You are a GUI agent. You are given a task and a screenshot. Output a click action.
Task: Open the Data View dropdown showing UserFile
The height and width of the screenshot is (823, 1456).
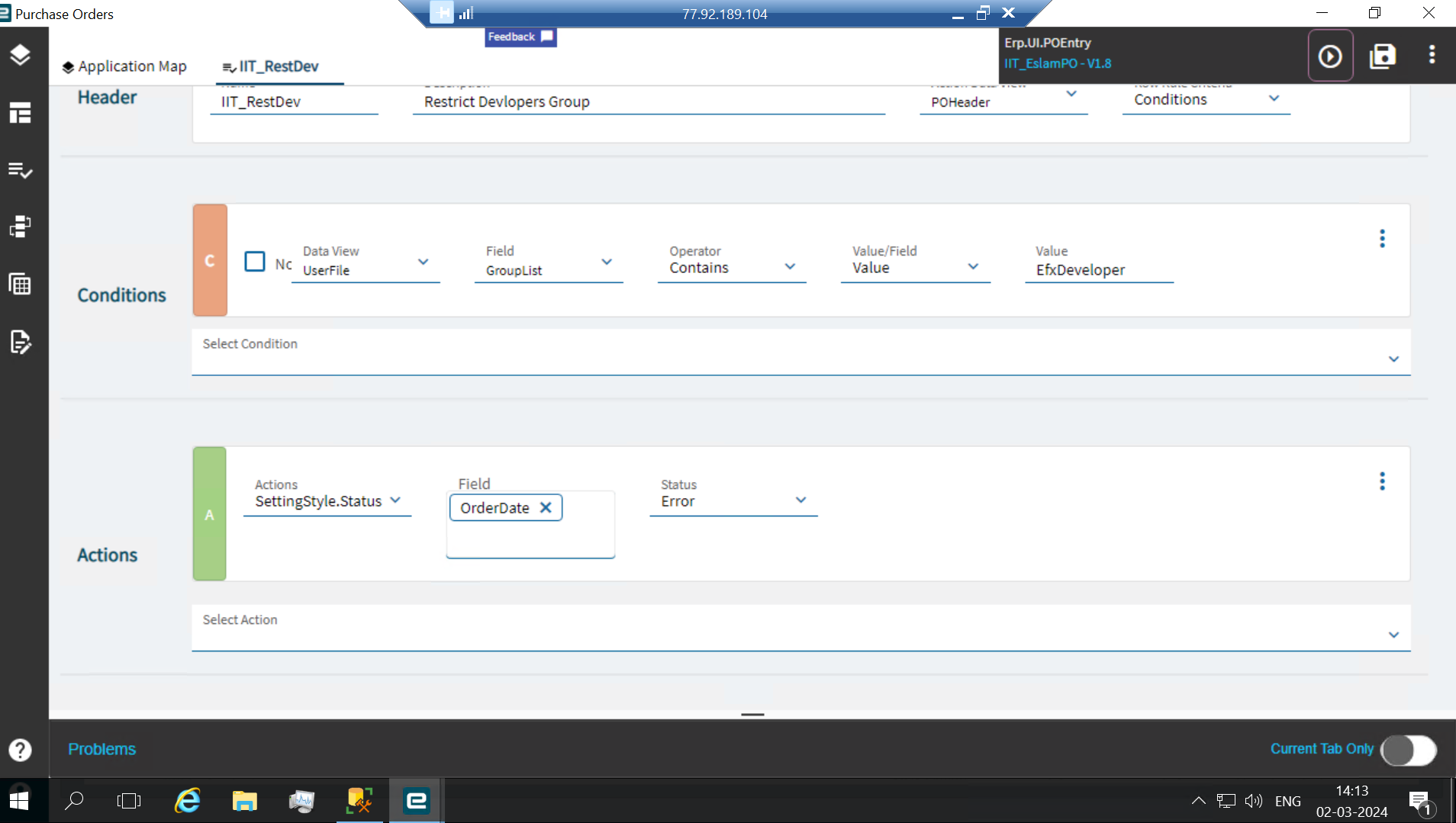[423, 262]
